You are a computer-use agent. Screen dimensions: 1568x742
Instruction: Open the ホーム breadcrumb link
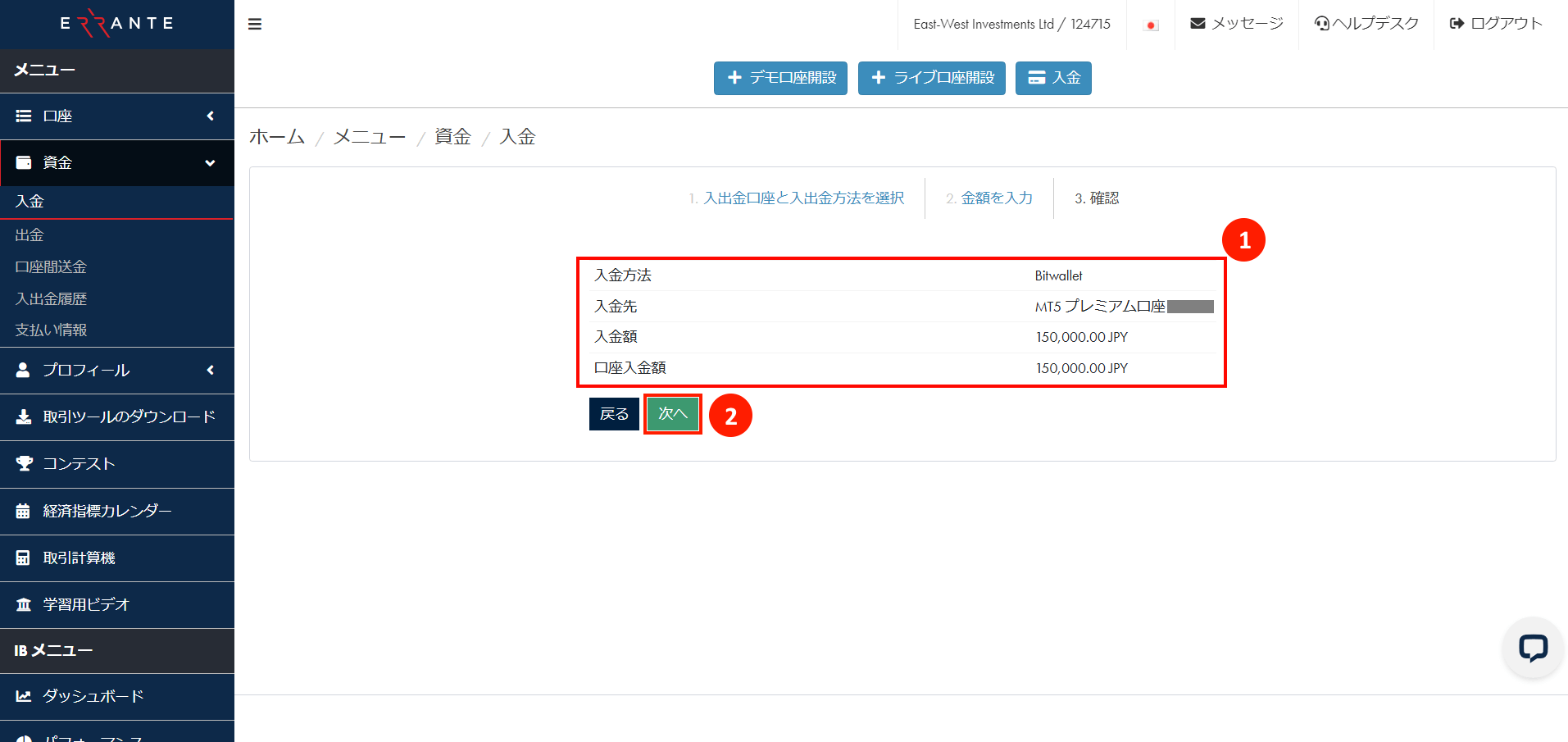point(276,136)
